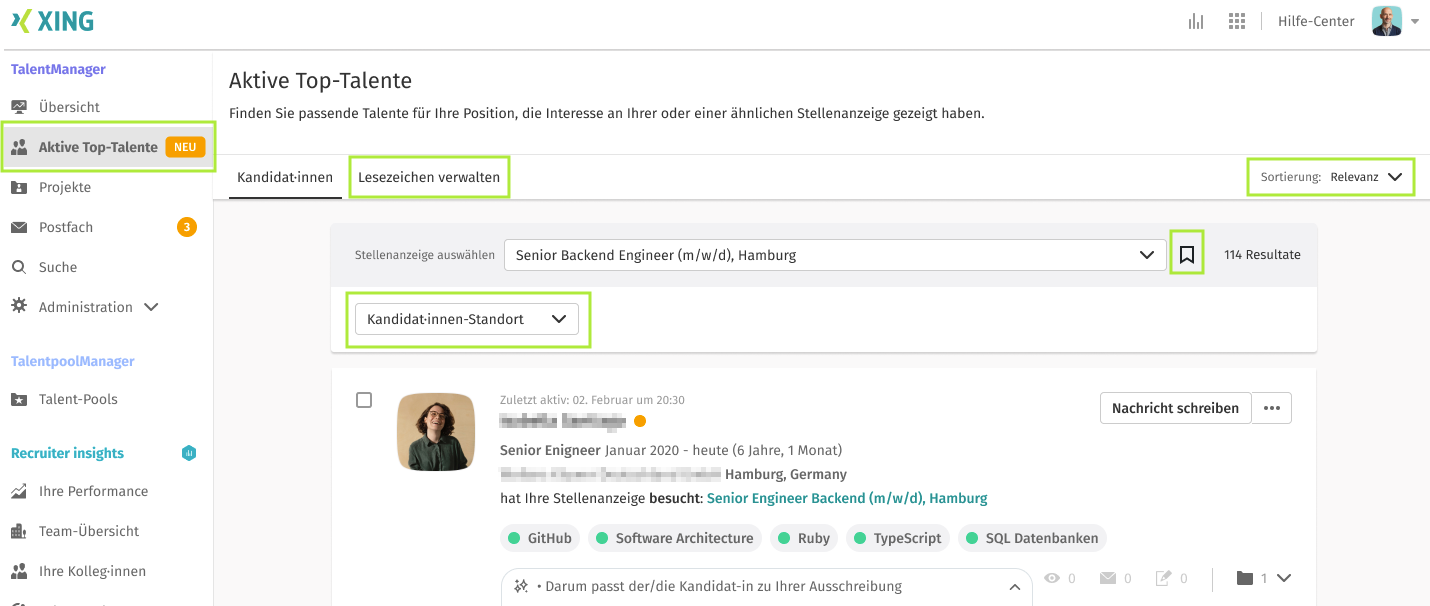
Task: Click the XING logo
Action: 53,21
